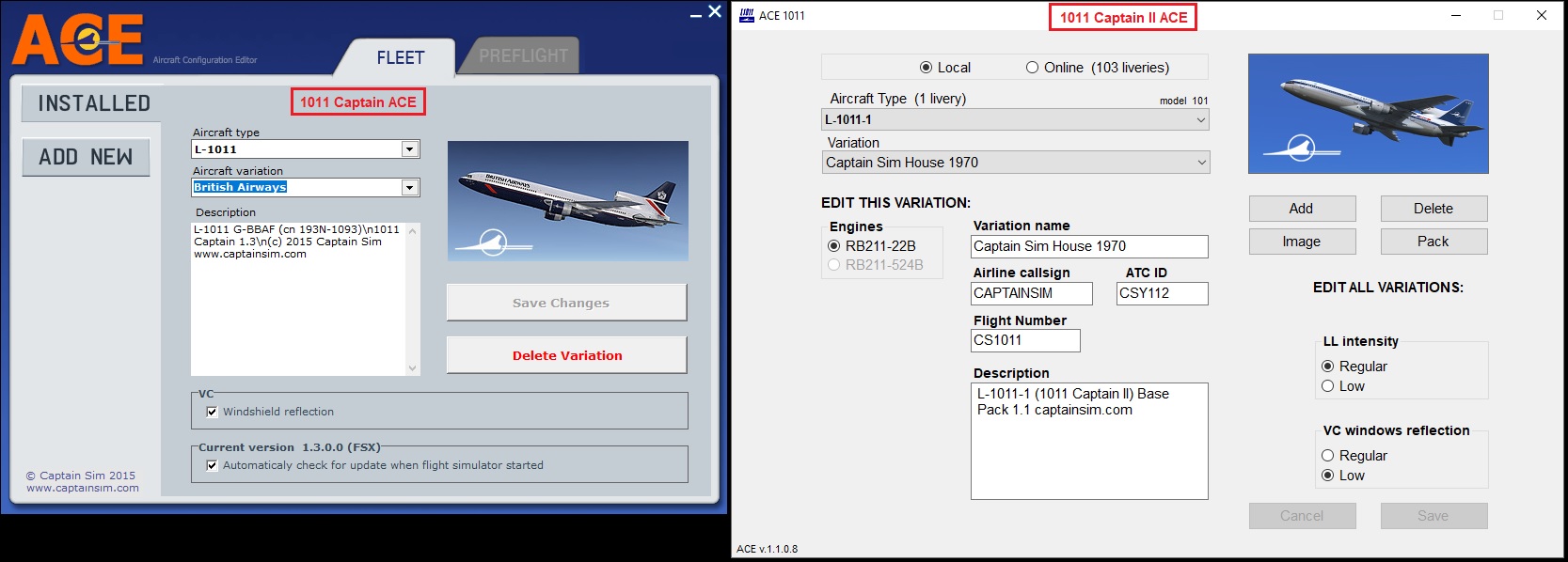Image resolution: width=1568 pixels, height=562 pixels.
Task: Visit the www.captainsim.com link
Action: [83, 488]
